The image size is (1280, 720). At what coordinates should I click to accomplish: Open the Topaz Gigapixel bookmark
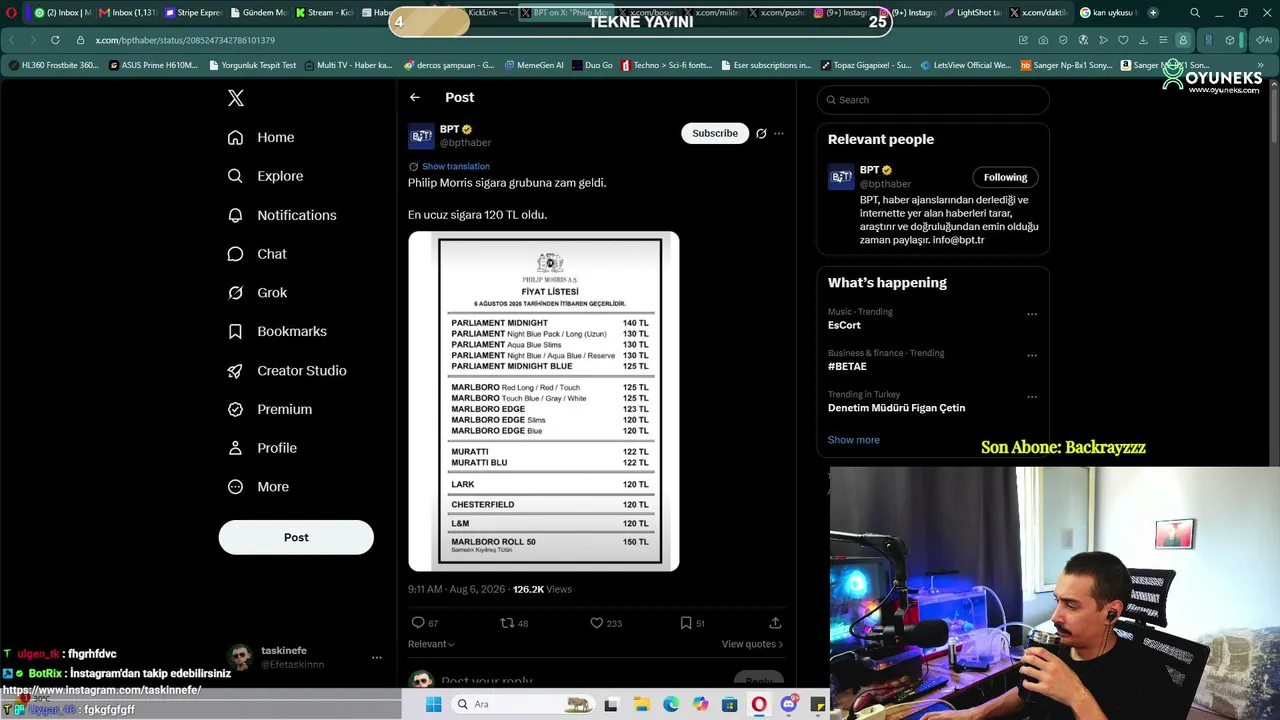[x=866, y=65]
